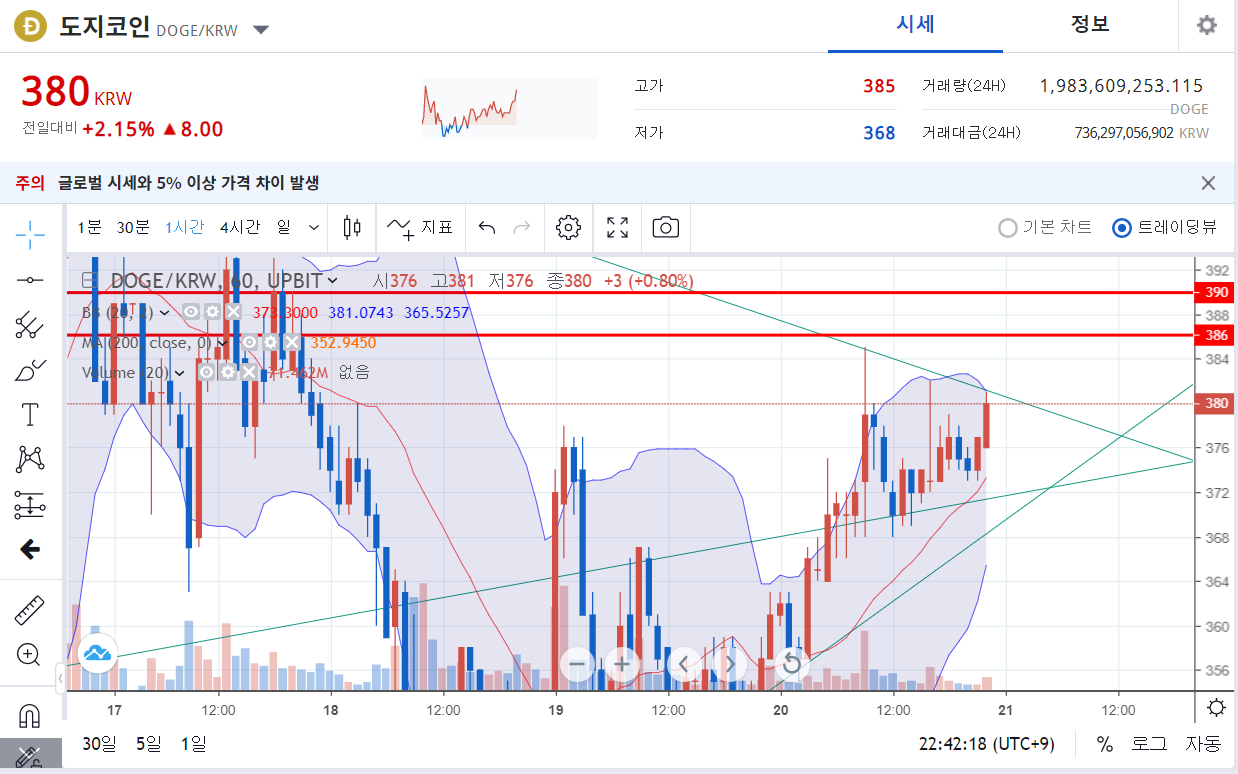Toggle the 로그 log scale
The height and width of the screenshot is (774, 1238).
(x=1149, y=744)
